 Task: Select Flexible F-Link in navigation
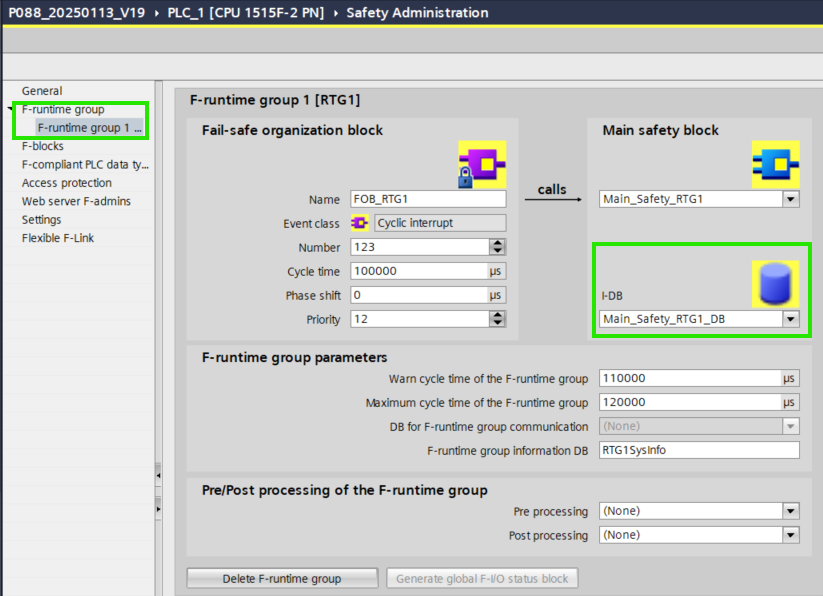[x=58, y=238]
